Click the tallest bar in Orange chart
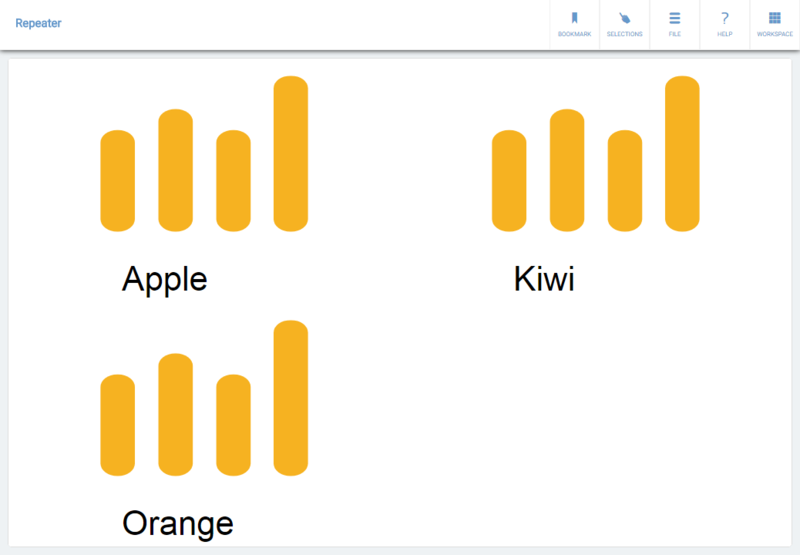Image resolution: width=800 pixels, height=555 pixels. [291, 398]
